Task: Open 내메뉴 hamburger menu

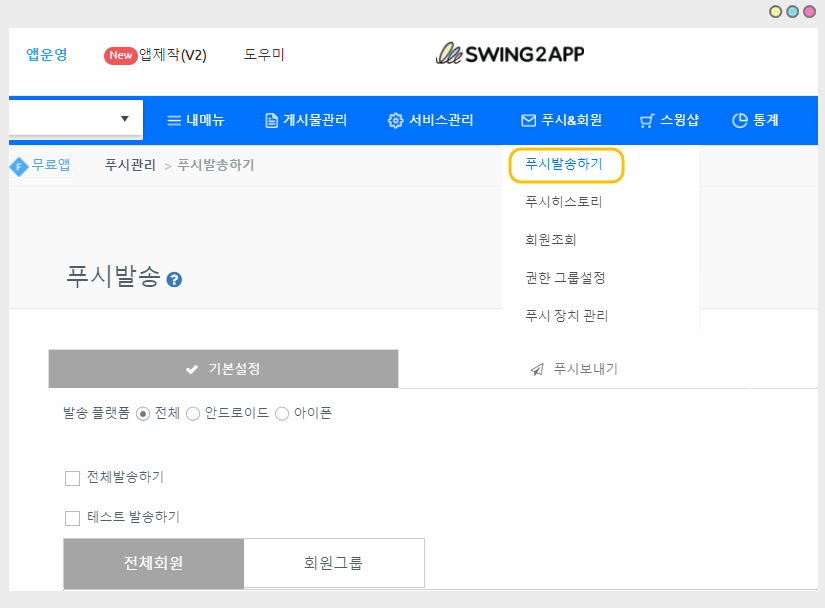Action: point(195,120)
